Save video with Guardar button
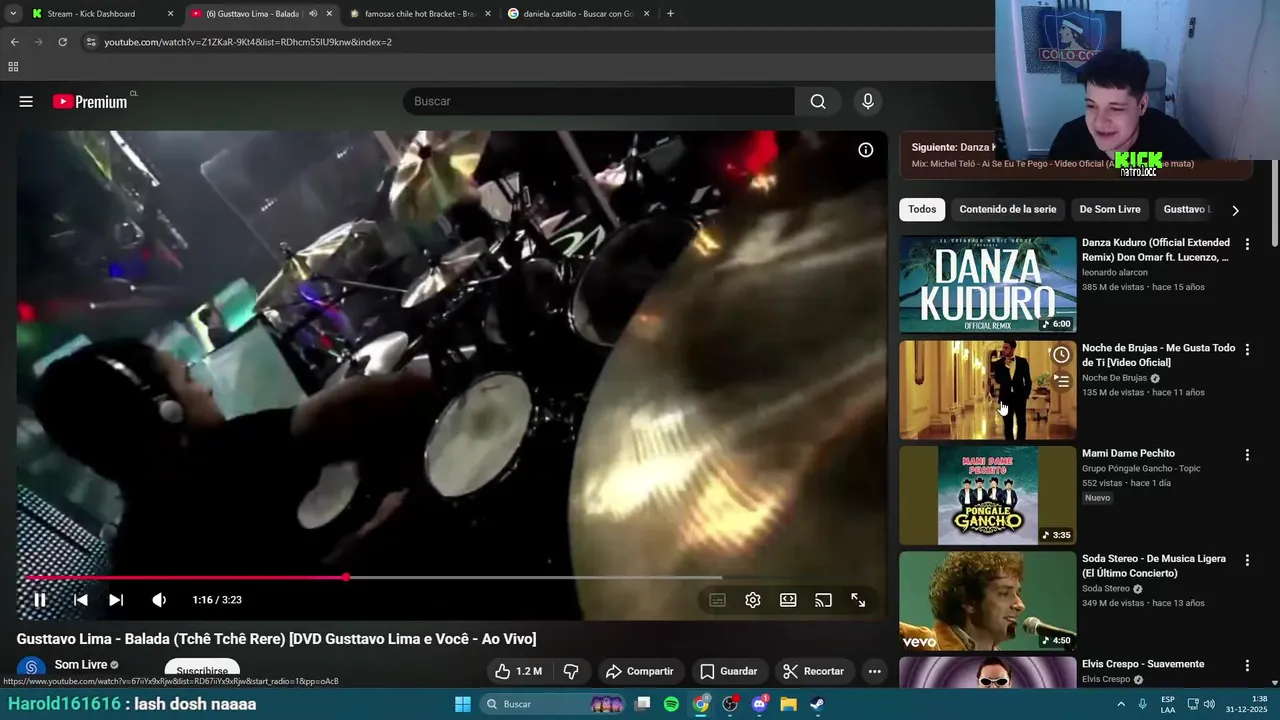This screenshot has height=720, width=1280. coord(728,671)
